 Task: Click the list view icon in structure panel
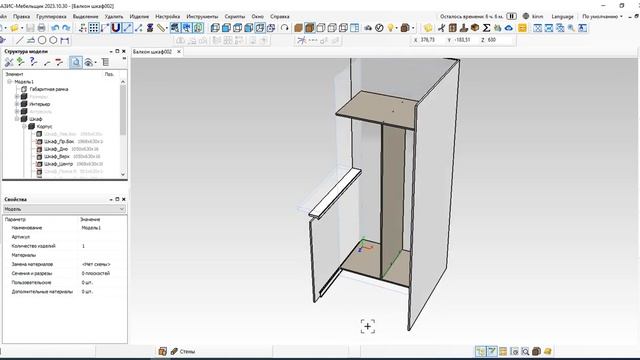click(105, 62)
